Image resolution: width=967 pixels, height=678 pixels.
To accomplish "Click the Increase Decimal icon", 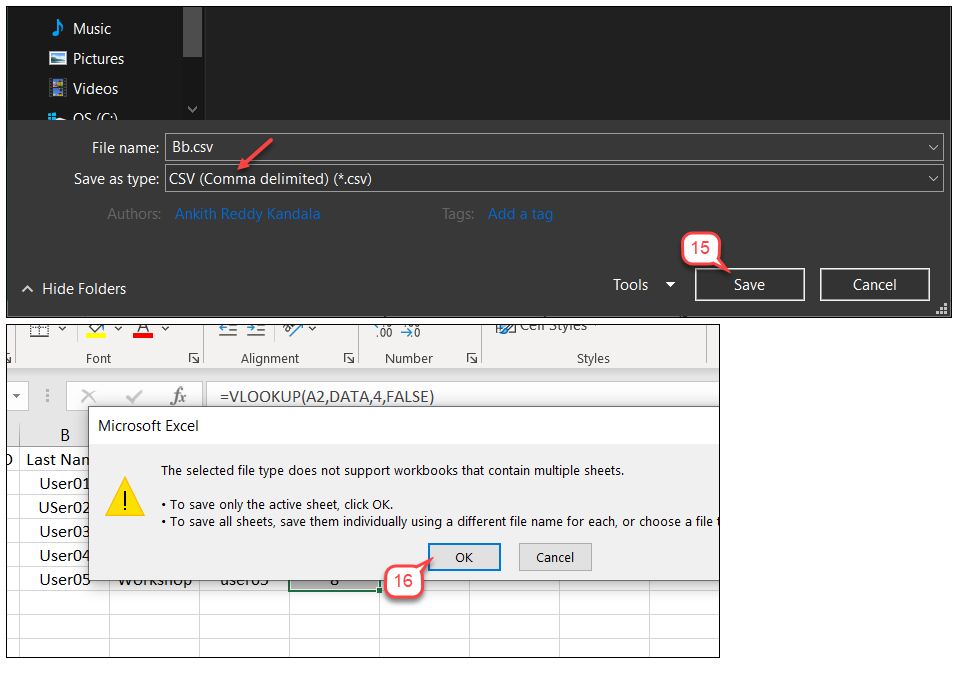I will pyautogui.click(x=384, y=331).
